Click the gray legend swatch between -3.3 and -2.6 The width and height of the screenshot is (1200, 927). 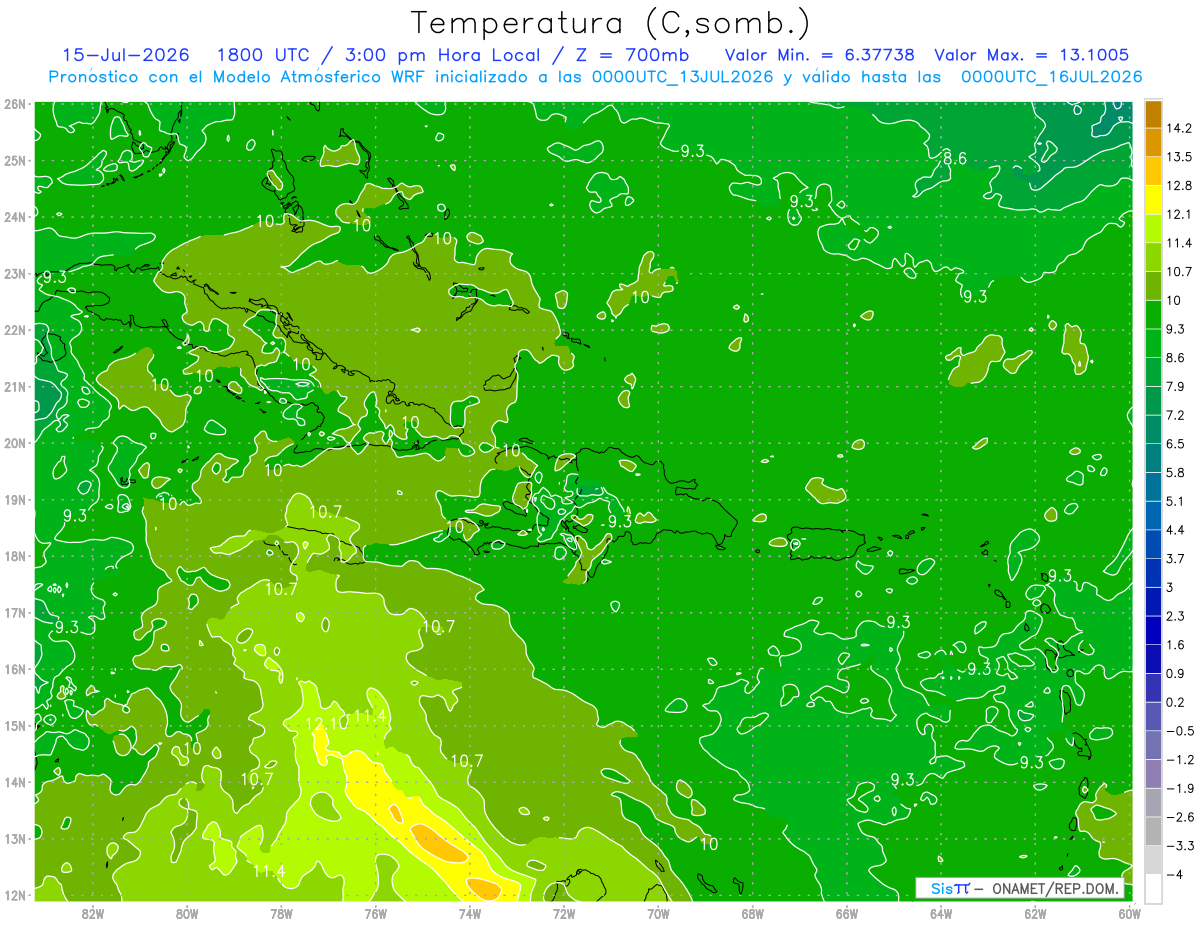click(1153, 831)
